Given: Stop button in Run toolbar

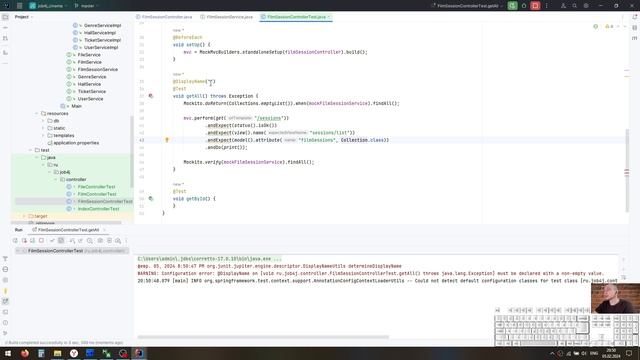Looking at the screenshot, I should pyautogui.click(x=41, y=241).
